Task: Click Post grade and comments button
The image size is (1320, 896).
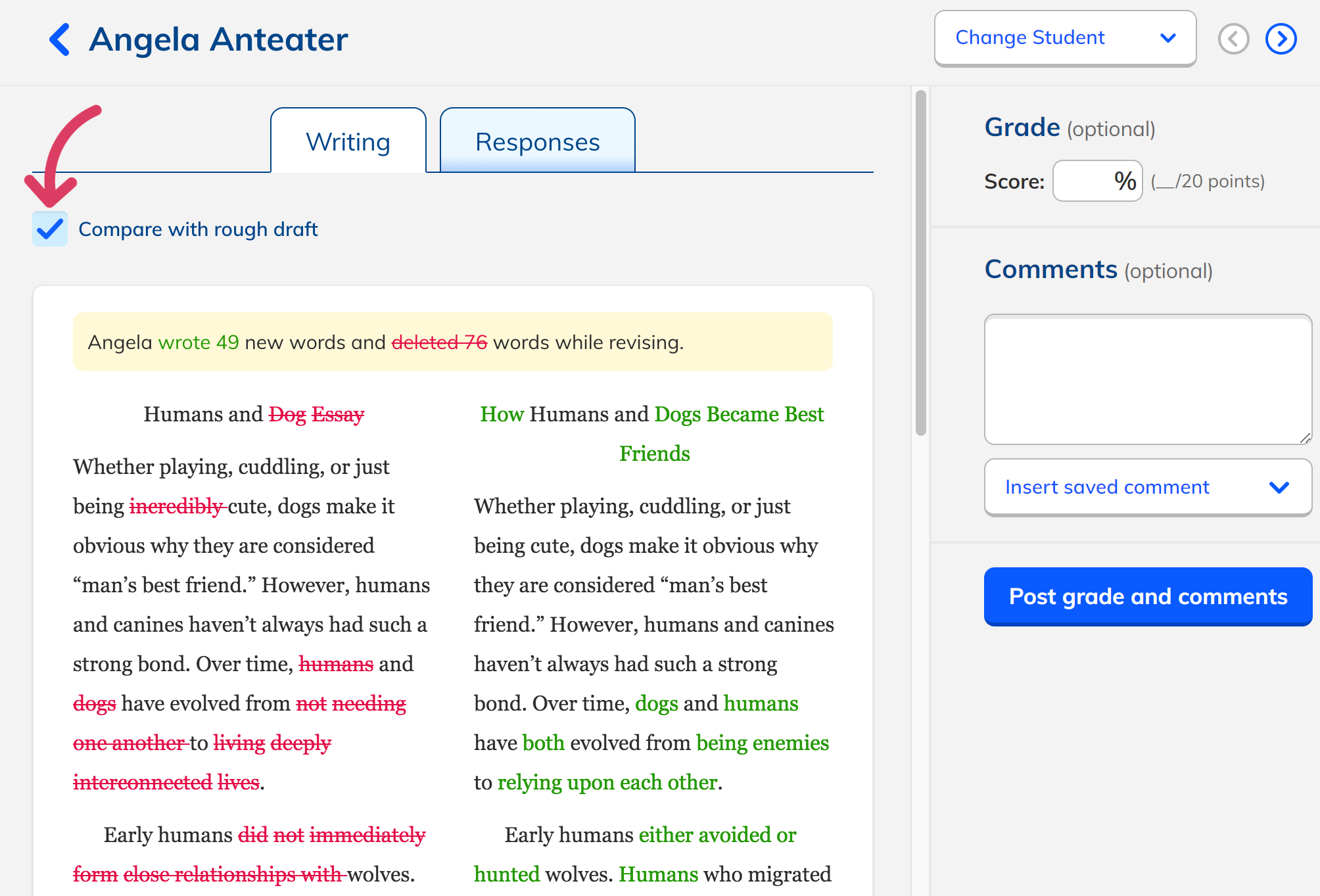Action: click(1148, 596)
